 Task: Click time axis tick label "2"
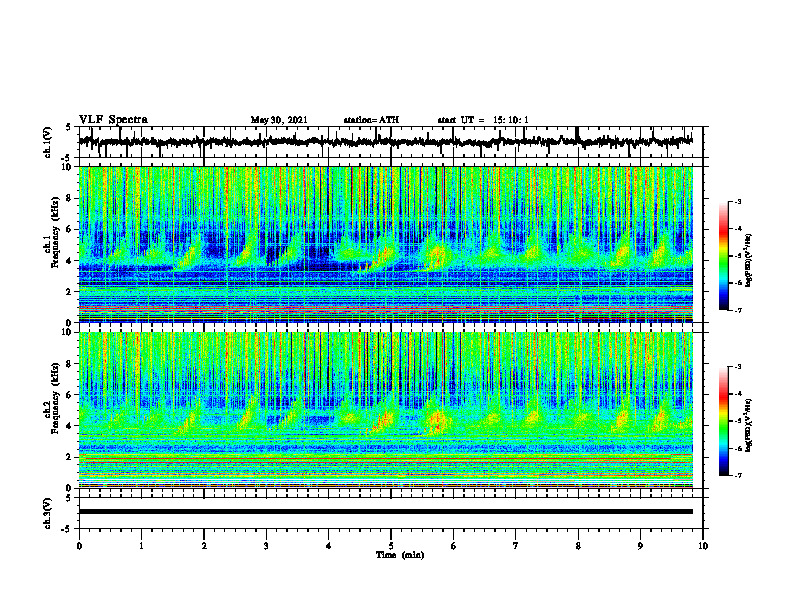click(204, 546)
